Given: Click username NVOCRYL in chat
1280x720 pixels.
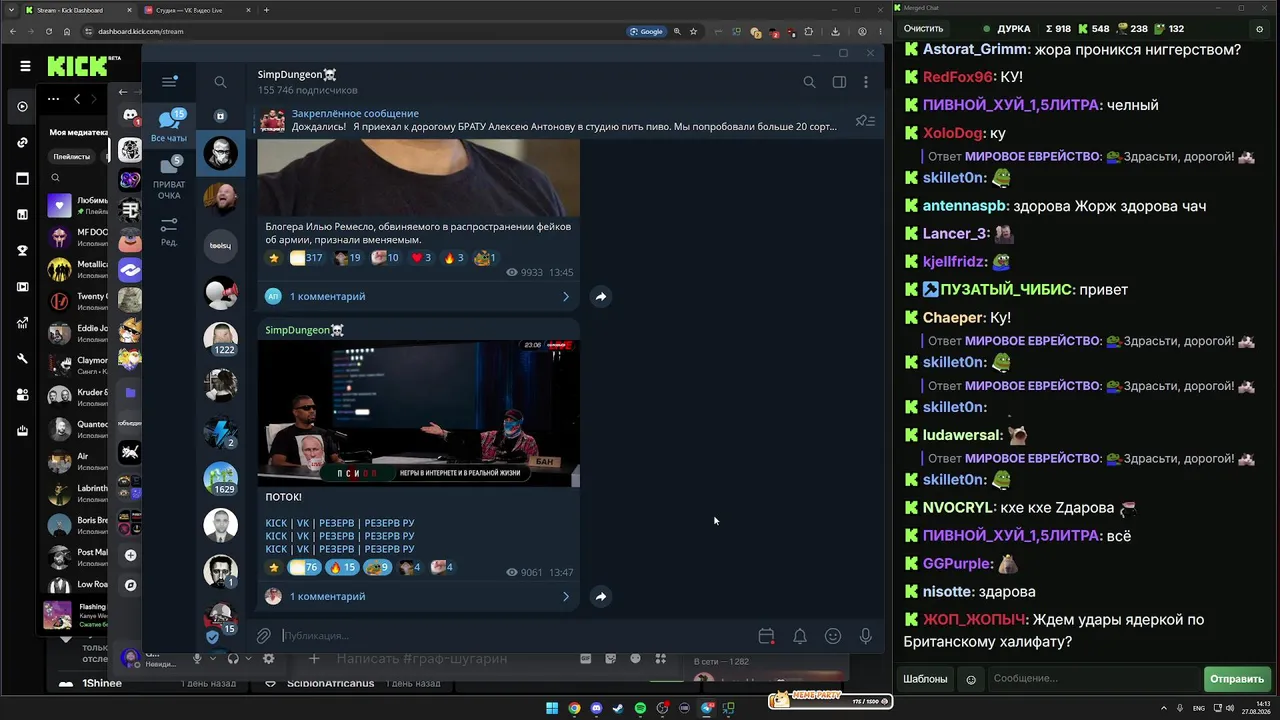Looking at the screenshot, I should 960,507.
